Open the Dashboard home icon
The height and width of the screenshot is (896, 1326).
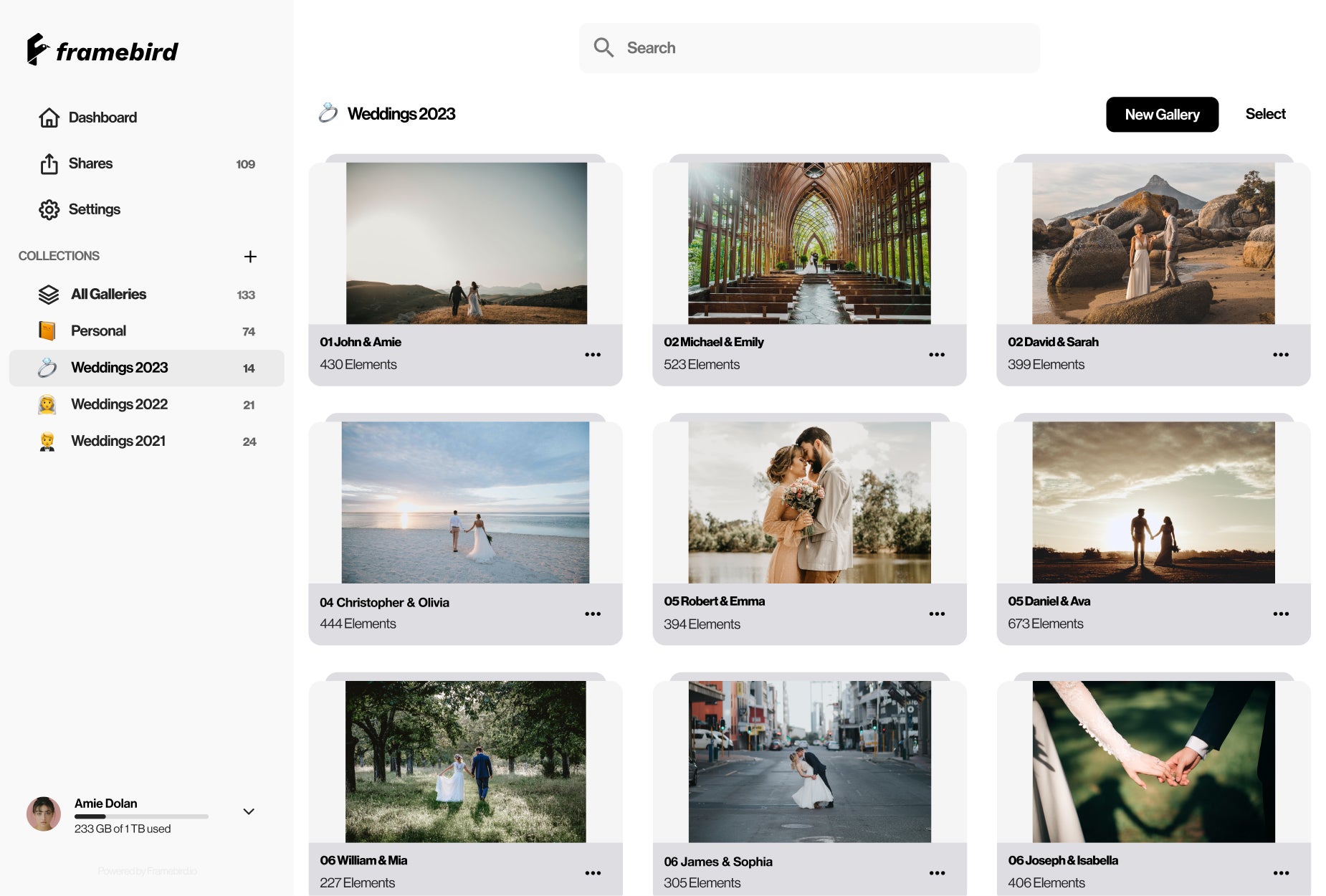click(x=49, y=118)
